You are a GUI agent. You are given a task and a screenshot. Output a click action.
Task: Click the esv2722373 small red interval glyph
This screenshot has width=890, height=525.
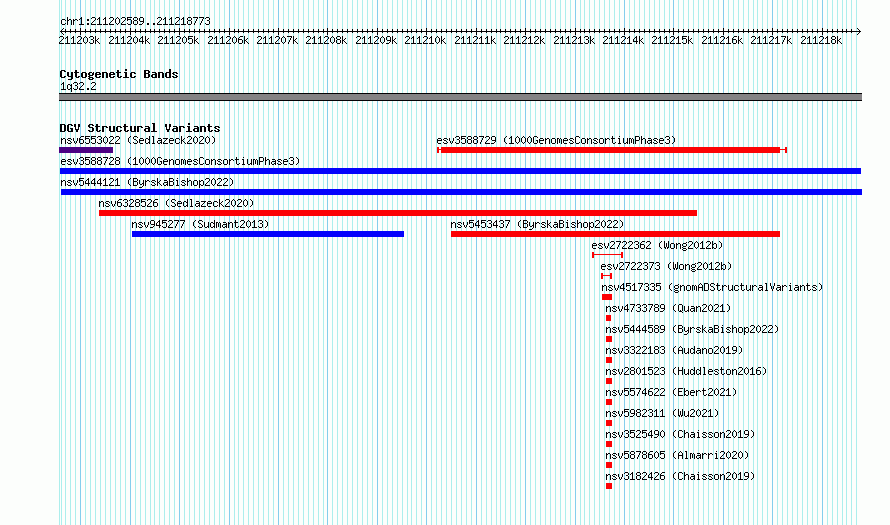[607, 276]
